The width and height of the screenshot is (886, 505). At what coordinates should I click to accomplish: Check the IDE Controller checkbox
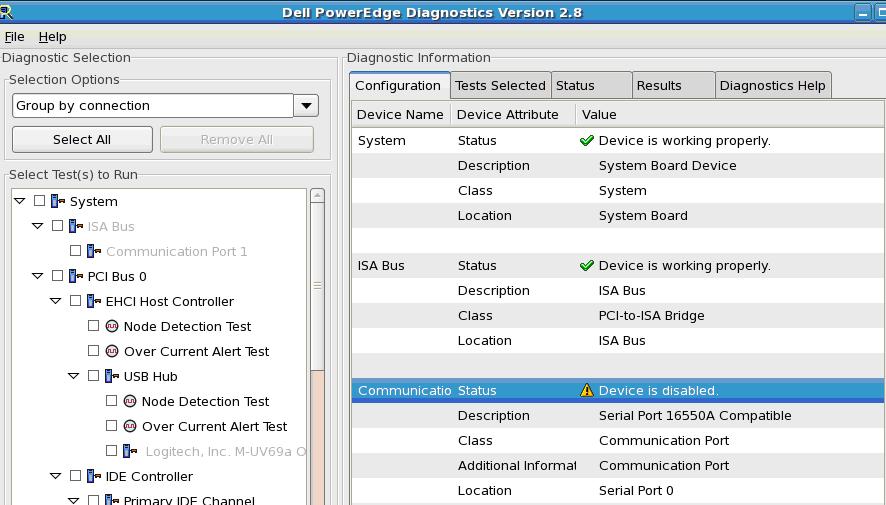(75, 475)
